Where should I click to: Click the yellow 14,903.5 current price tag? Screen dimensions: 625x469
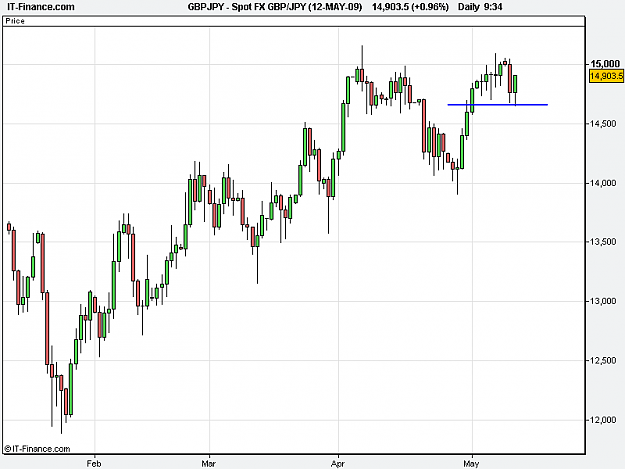(x=606, y=76)
